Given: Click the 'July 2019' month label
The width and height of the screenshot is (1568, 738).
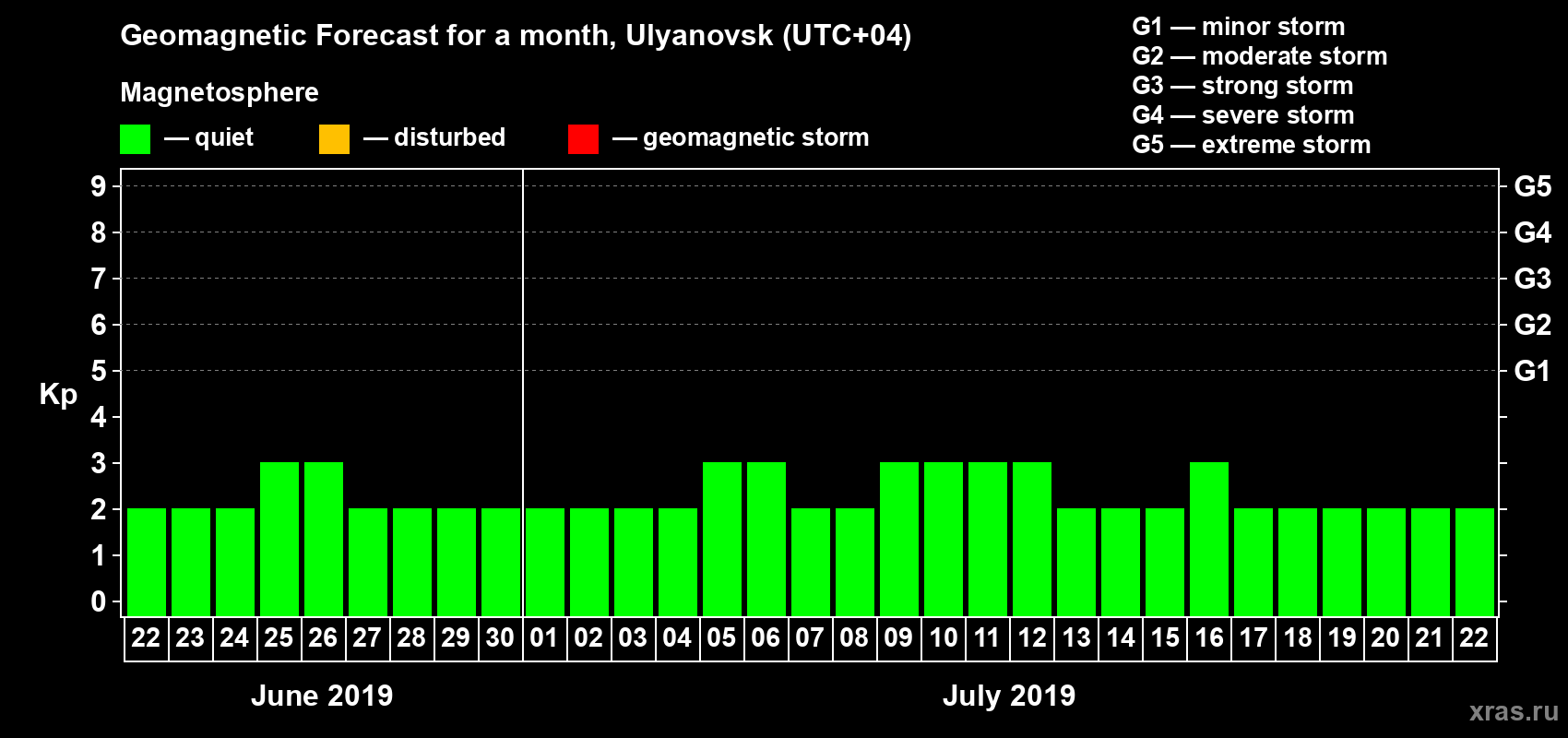Looking at the screenshot, I should click(x=1009, y=696).
